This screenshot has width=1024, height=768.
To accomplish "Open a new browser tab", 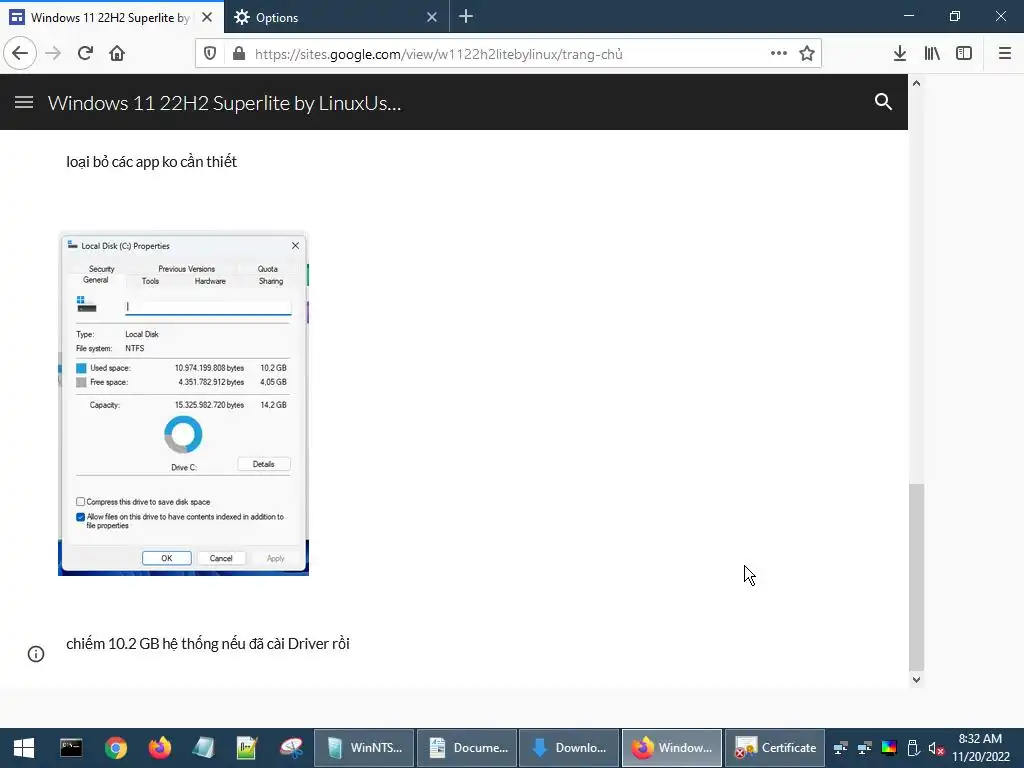I will pyautogui.click(x=466, y=17).
